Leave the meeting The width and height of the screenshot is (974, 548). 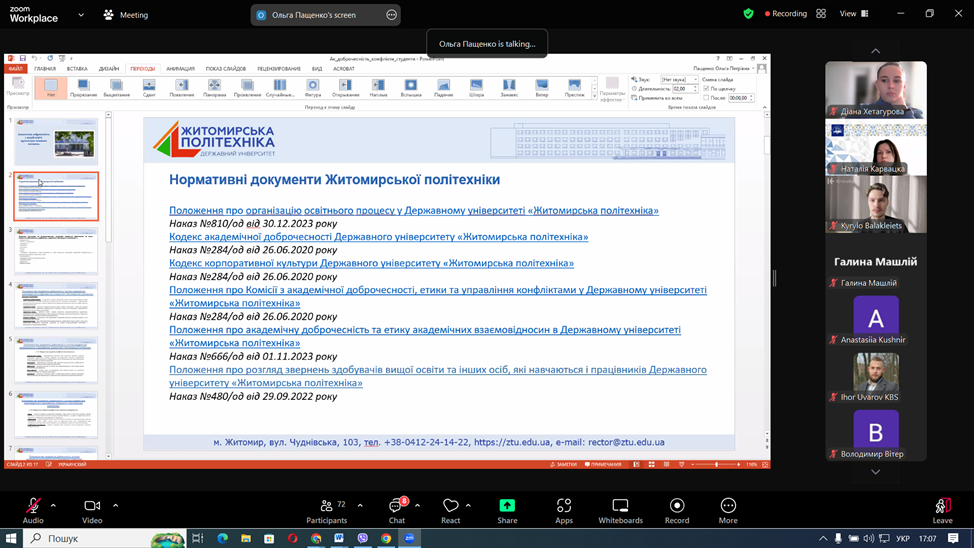(x=942, y=511)
